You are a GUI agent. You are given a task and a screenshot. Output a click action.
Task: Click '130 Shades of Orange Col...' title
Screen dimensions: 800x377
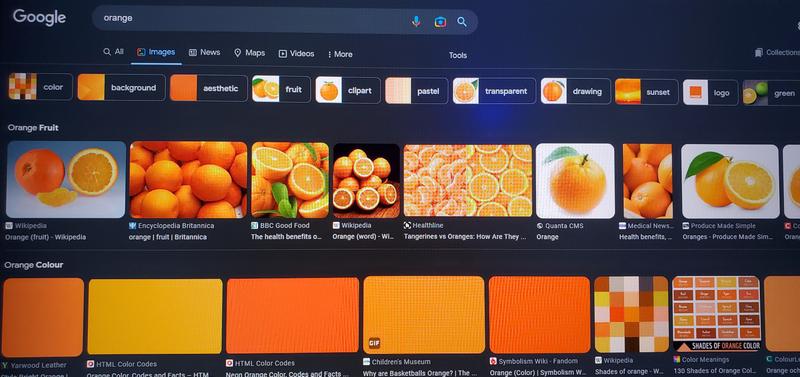click(x=715, y=371)
